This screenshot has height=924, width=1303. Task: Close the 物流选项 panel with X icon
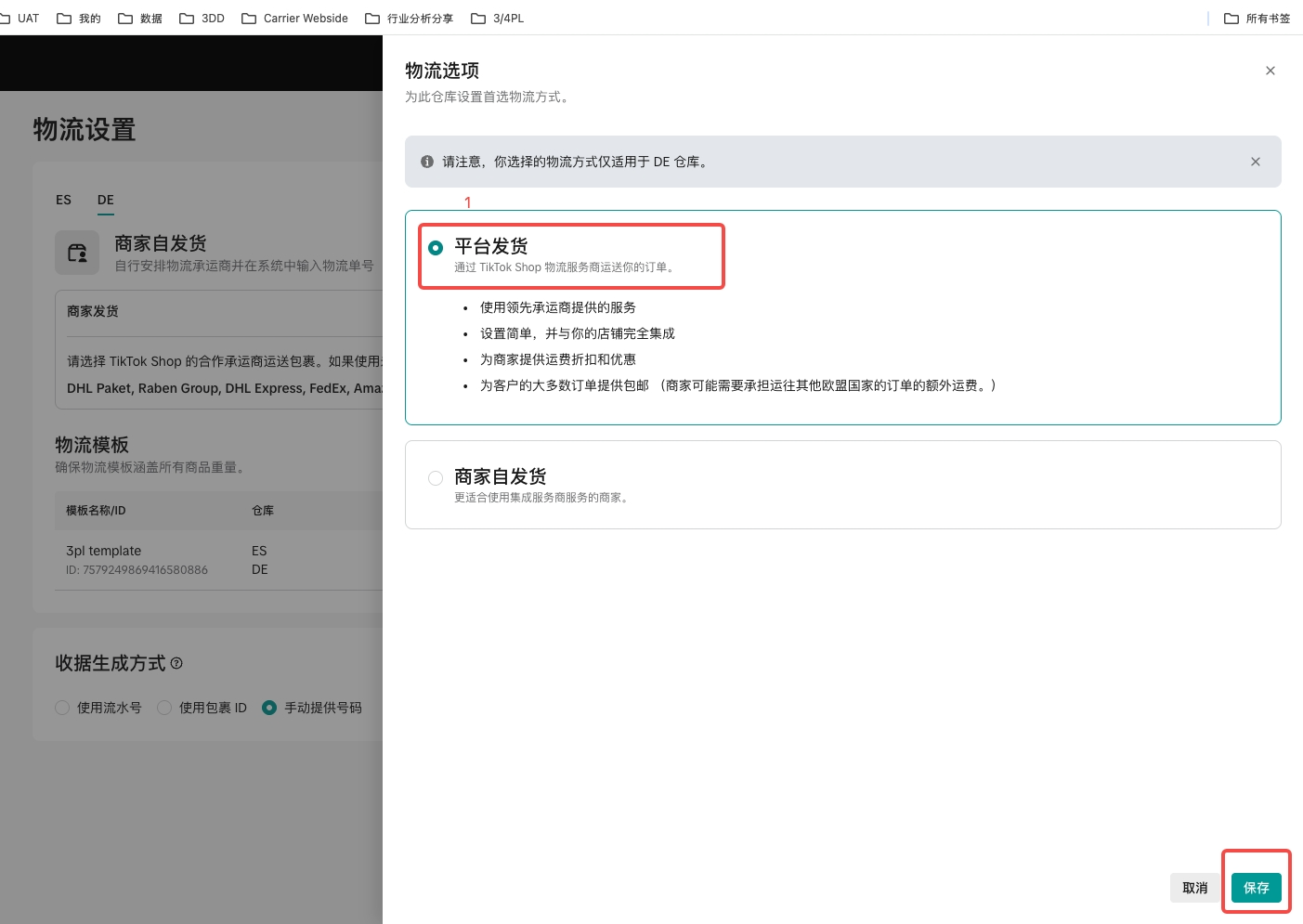[x=1270, y=71]
